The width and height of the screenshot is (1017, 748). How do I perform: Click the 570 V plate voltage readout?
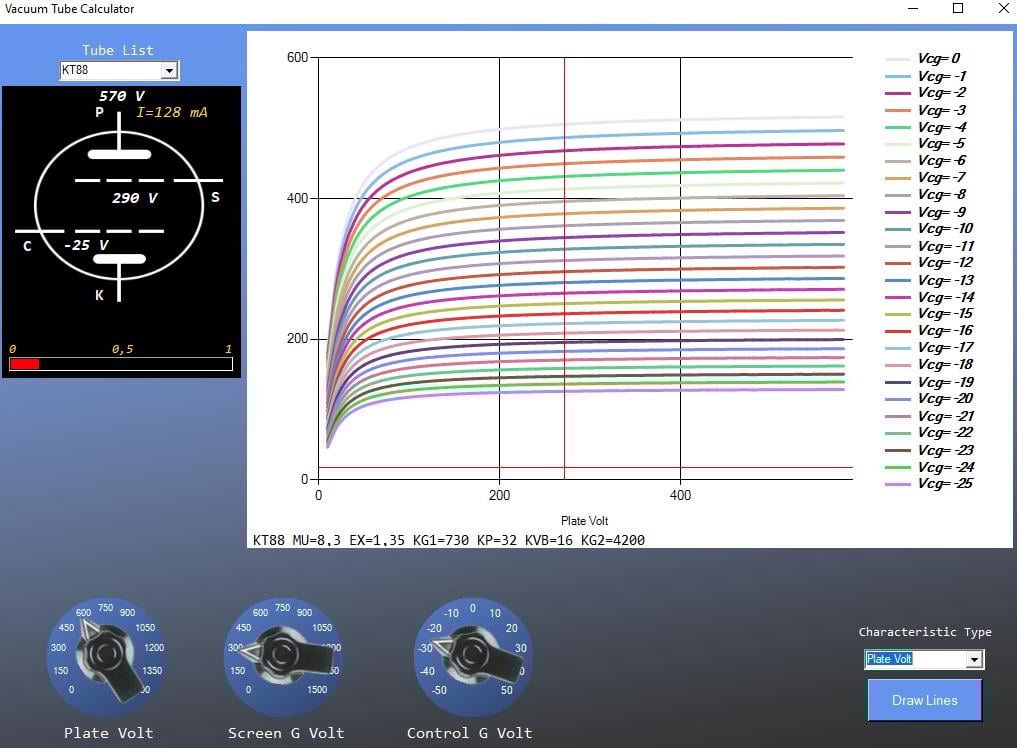tap(121, 97)
